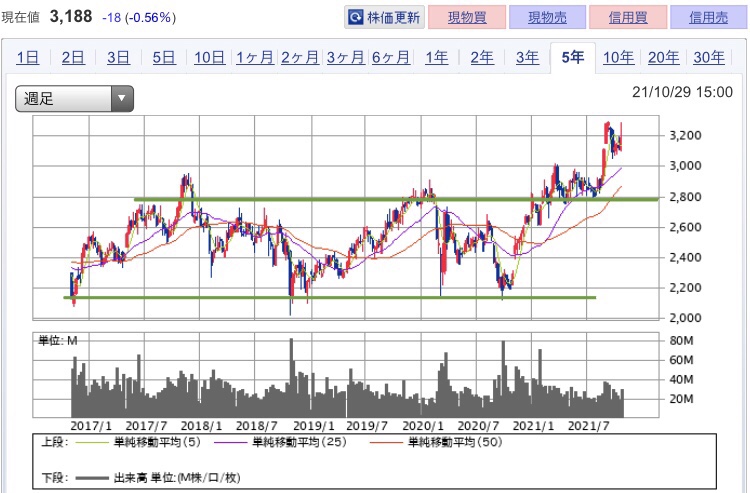Click the 20M volume axis label
Image resolution: width=750 pixels, height=493 pixels.
pos(681,399)
